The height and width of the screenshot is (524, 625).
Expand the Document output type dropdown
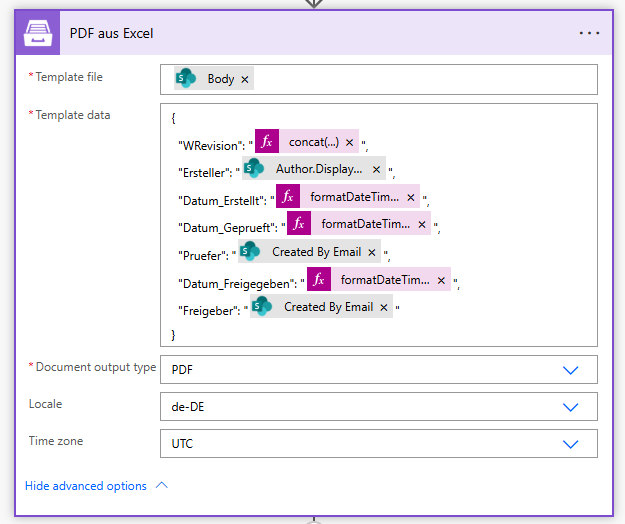pyautogui.click(x=570, y=369)
